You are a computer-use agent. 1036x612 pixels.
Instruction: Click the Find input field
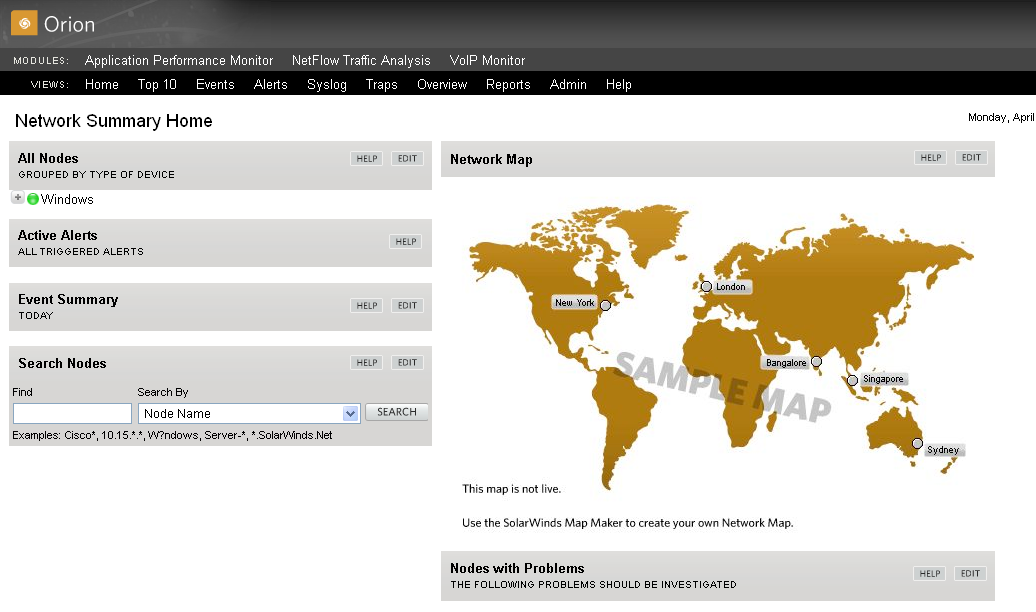72,414
